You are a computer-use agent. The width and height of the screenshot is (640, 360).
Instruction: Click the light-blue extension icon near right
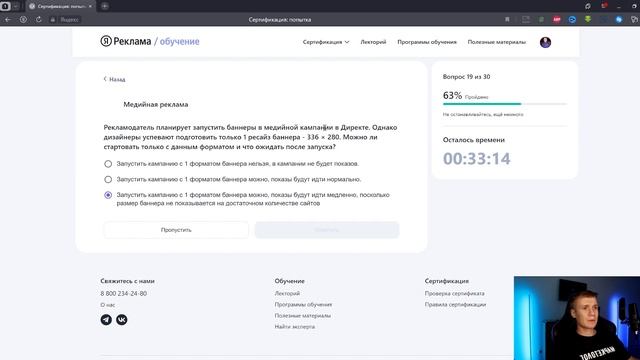pyautogui.click(x=619, y=20)
